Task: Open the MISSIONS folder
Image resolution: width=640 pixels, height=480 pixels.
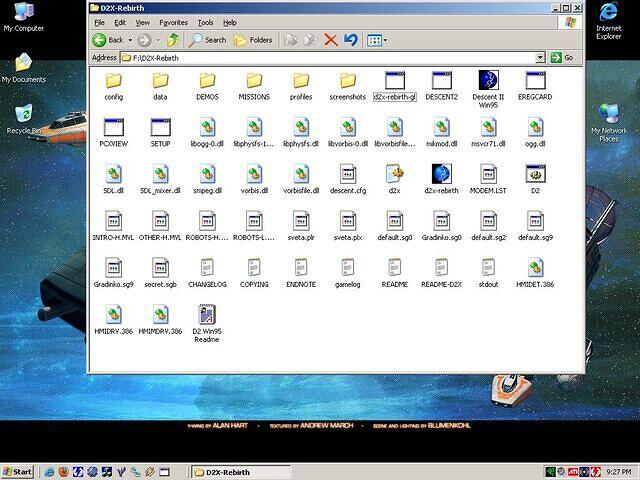Action: coord(254,81)
